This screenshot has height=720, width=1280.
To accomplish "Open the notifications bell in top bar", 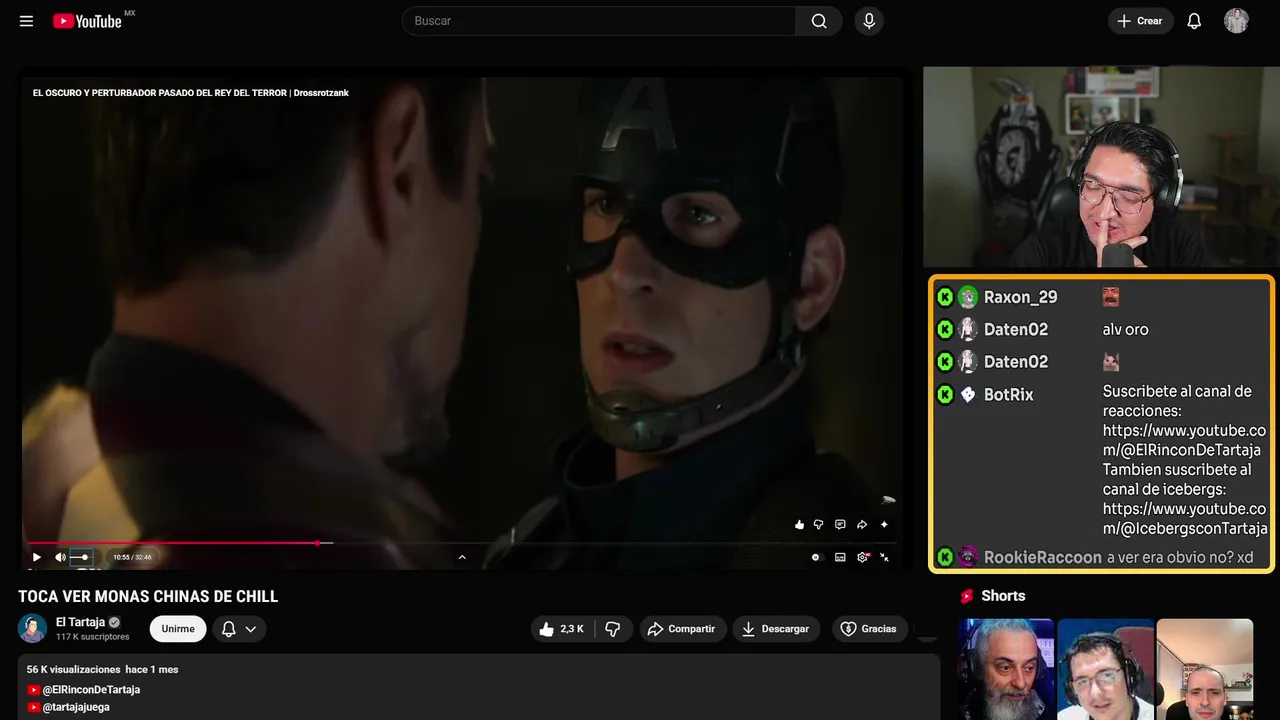I will (x=1194, y=21).
